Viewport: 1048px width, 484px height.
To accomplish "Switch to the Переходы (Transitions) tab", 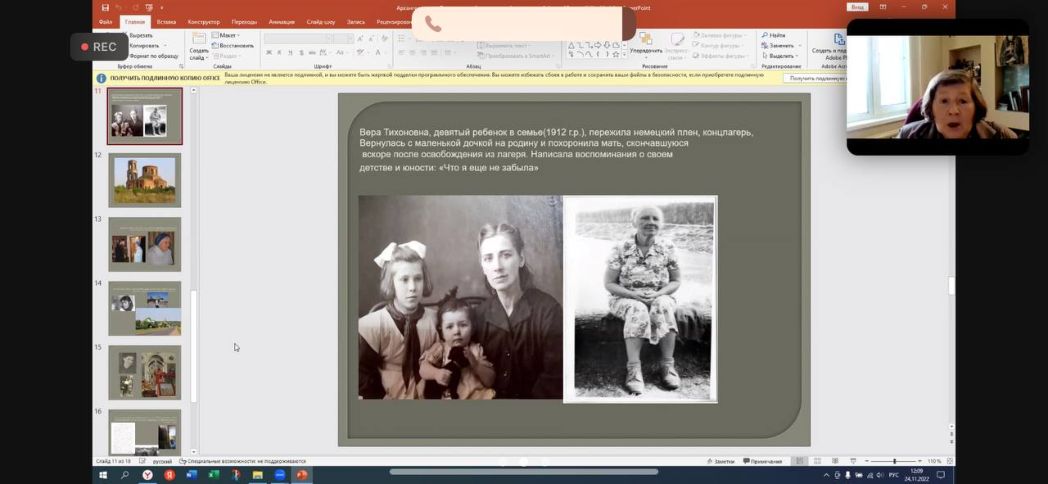I will click(x=243, y=21).
